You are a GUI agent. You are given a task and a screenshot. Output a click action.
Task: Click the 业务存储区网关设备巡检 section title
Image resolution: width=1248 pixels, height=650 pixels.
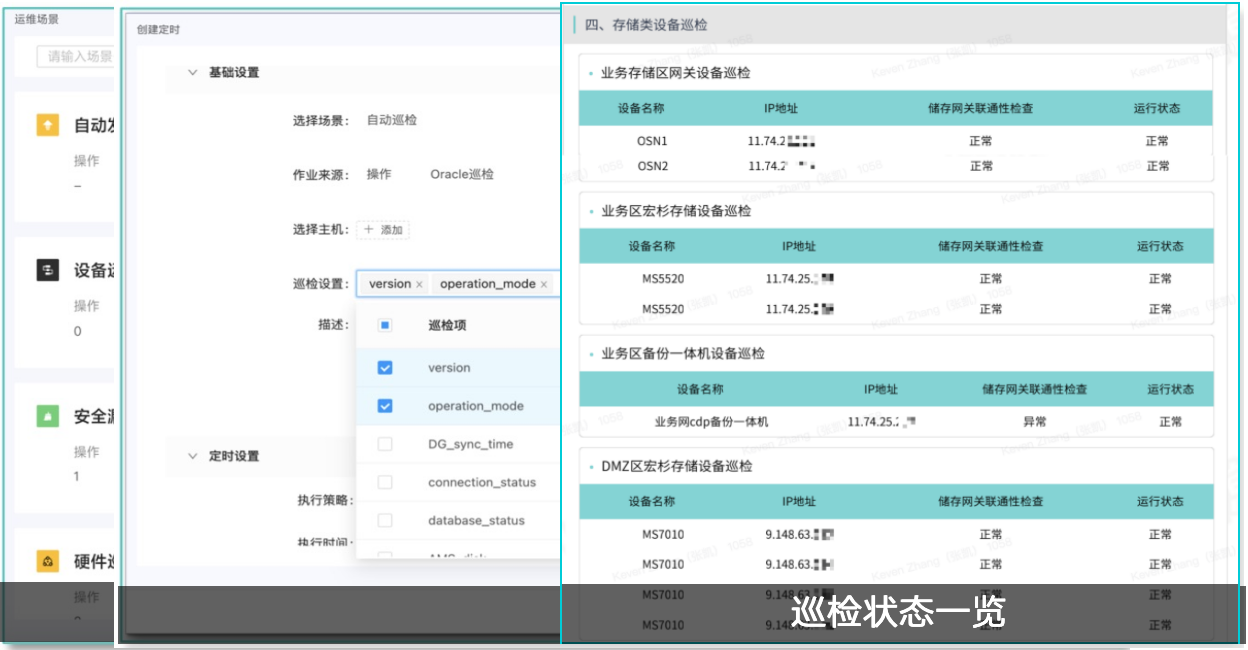tap(675, 73)
